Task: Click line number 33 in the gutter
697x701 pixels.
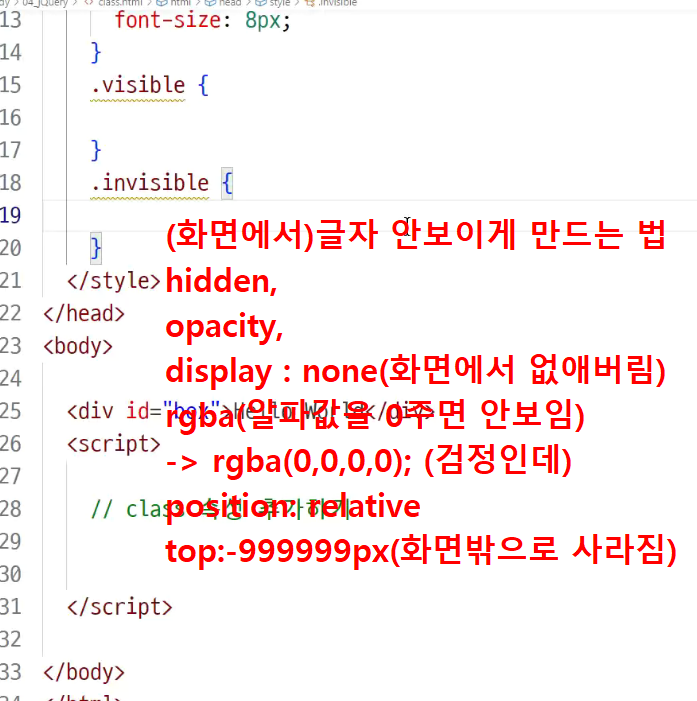Action: [x=10, y=672]
